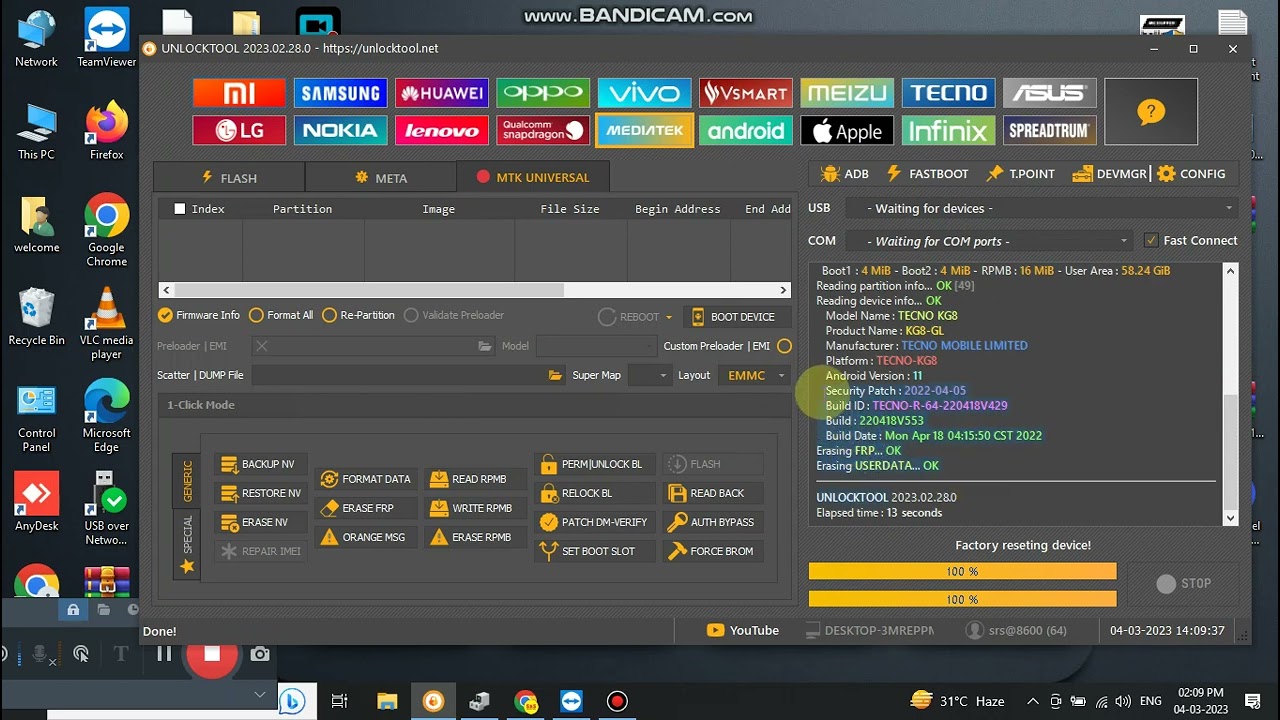Select the Infinix brand tile

point(948,130)
